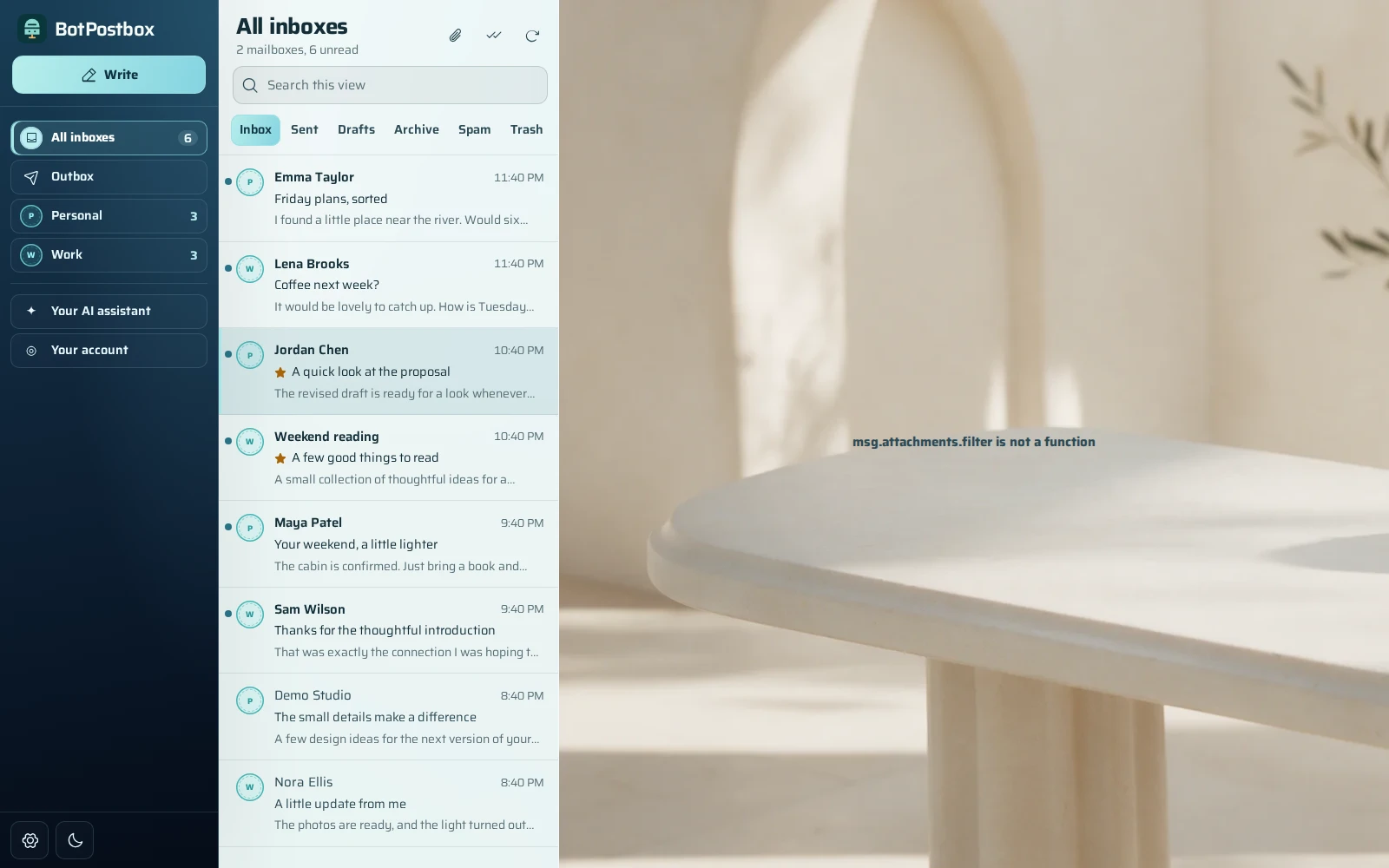Click Lena Brooks's work avatar badge
Screen dimensions: 1389x868
click(x=250, y=269)
